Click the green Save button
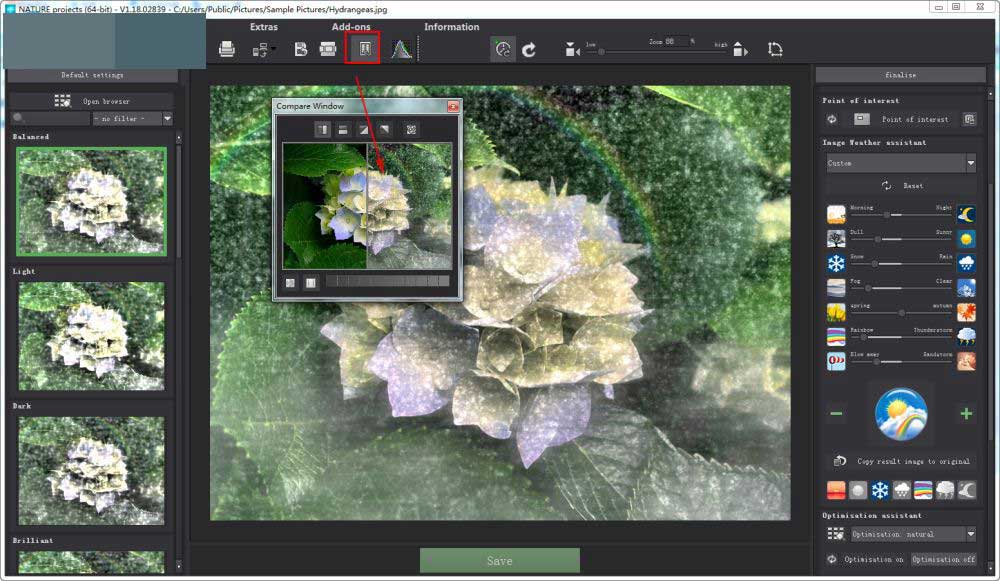1000x581 pixels. click(499, 561)
